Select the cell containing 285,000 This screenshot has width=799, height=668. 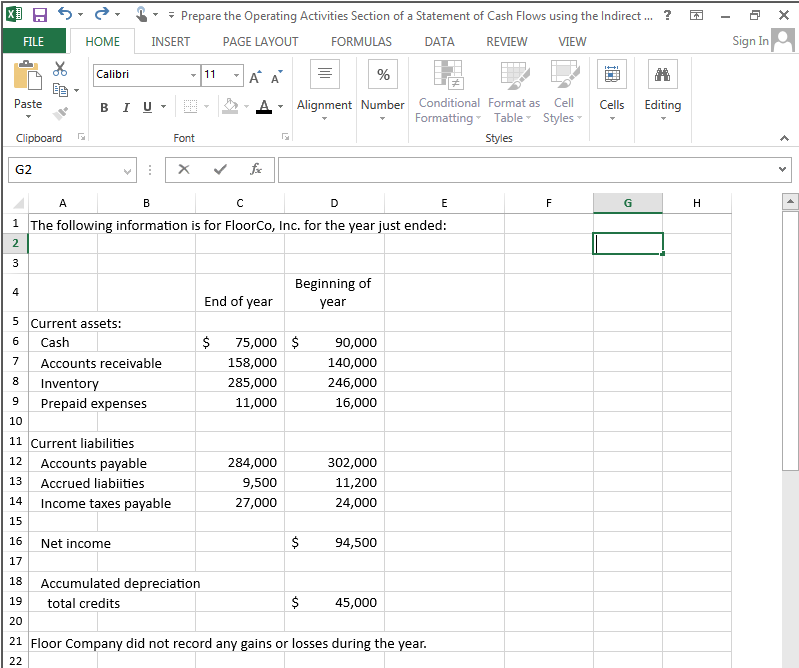[240, 382]
